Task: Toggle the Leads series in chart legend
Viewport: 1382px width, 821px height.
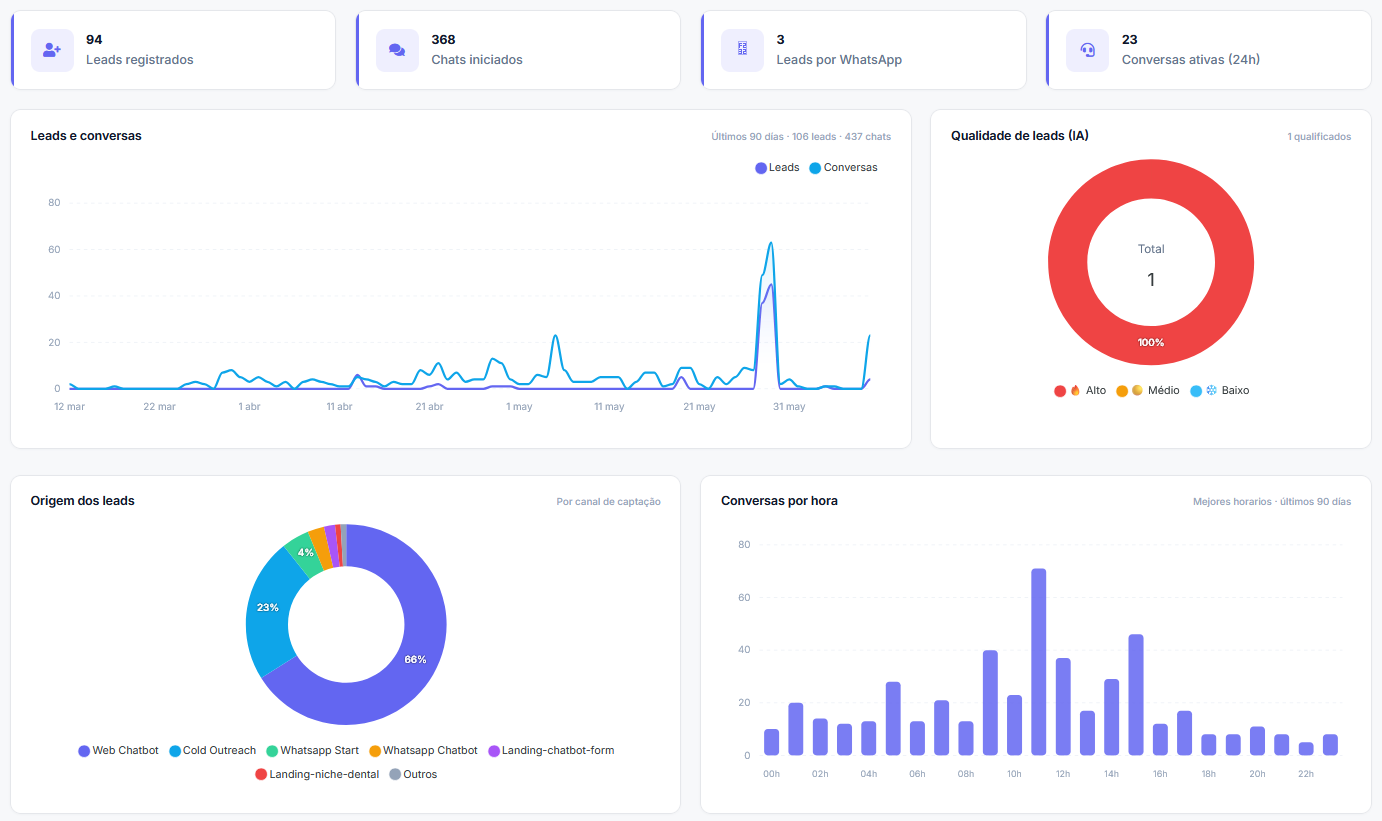Action: click(777, 168)
